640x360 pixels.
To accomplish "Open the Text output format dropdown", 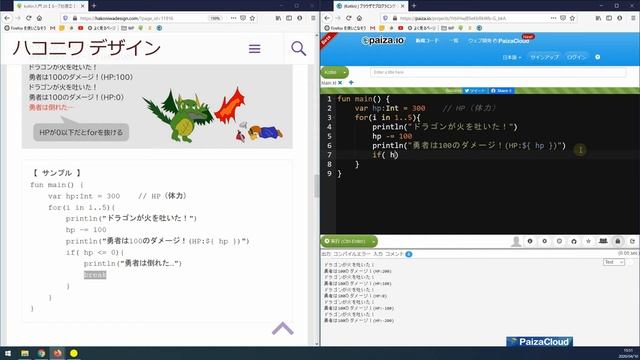I will click(x=613, y=262).
